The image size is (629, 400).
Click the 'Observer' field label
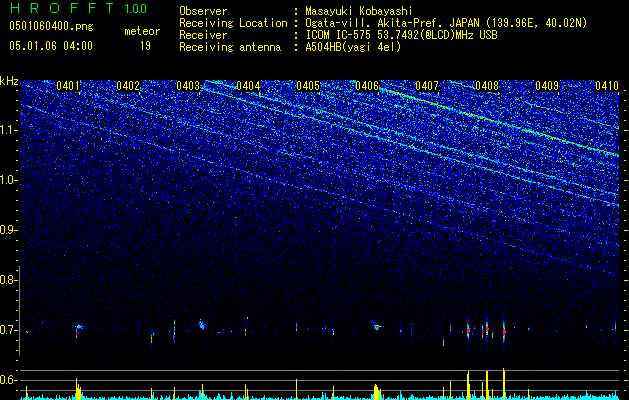(x=203, y=11)
